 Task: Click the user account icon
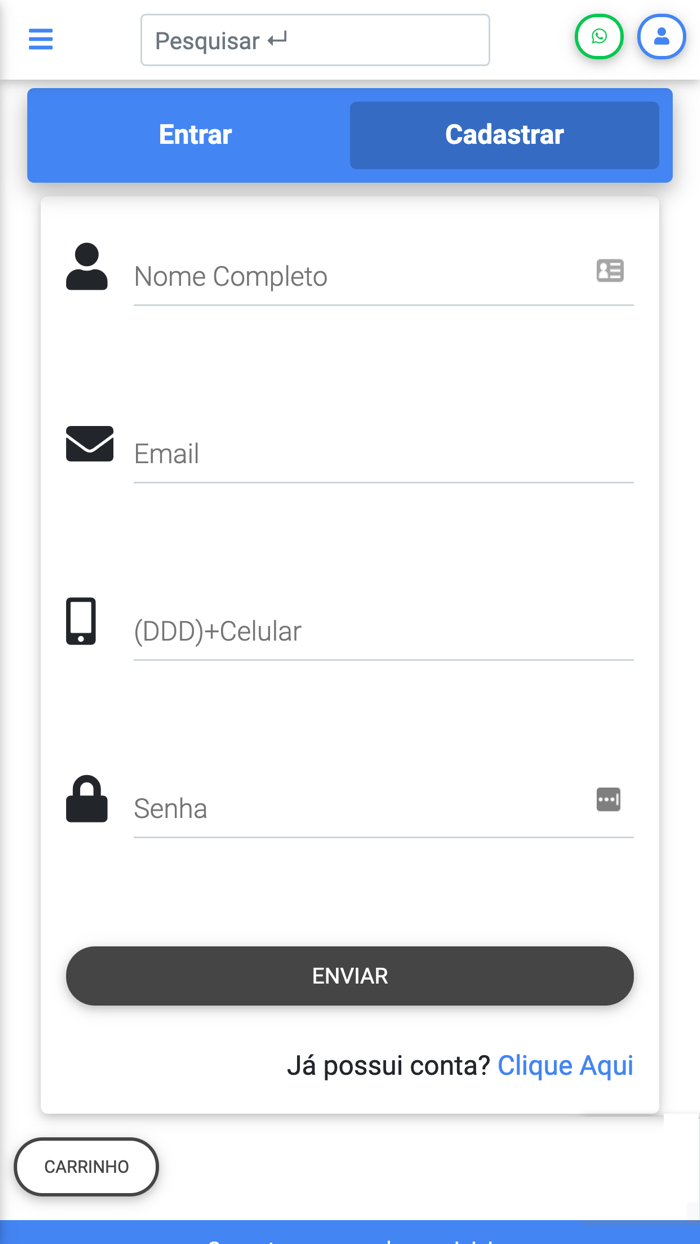point(661,37)
